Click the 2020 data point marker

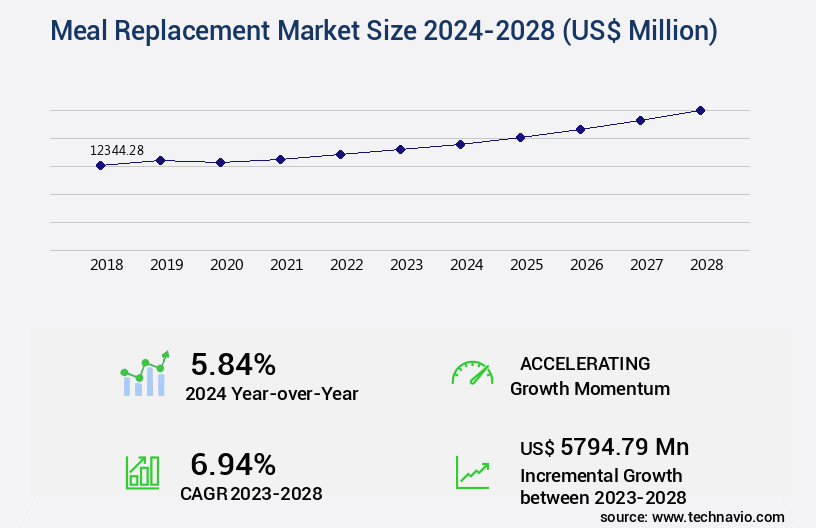[221, 162]
